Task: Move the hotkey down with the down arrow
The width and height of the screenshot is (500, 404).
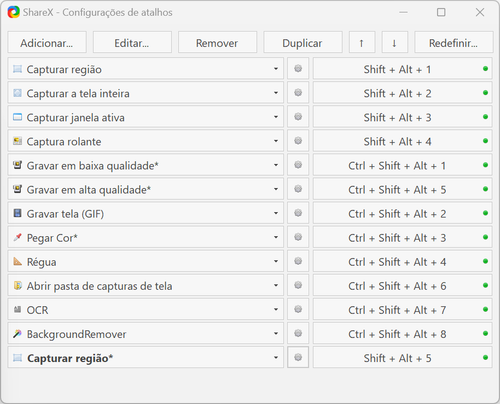Action: coord(394,42)
